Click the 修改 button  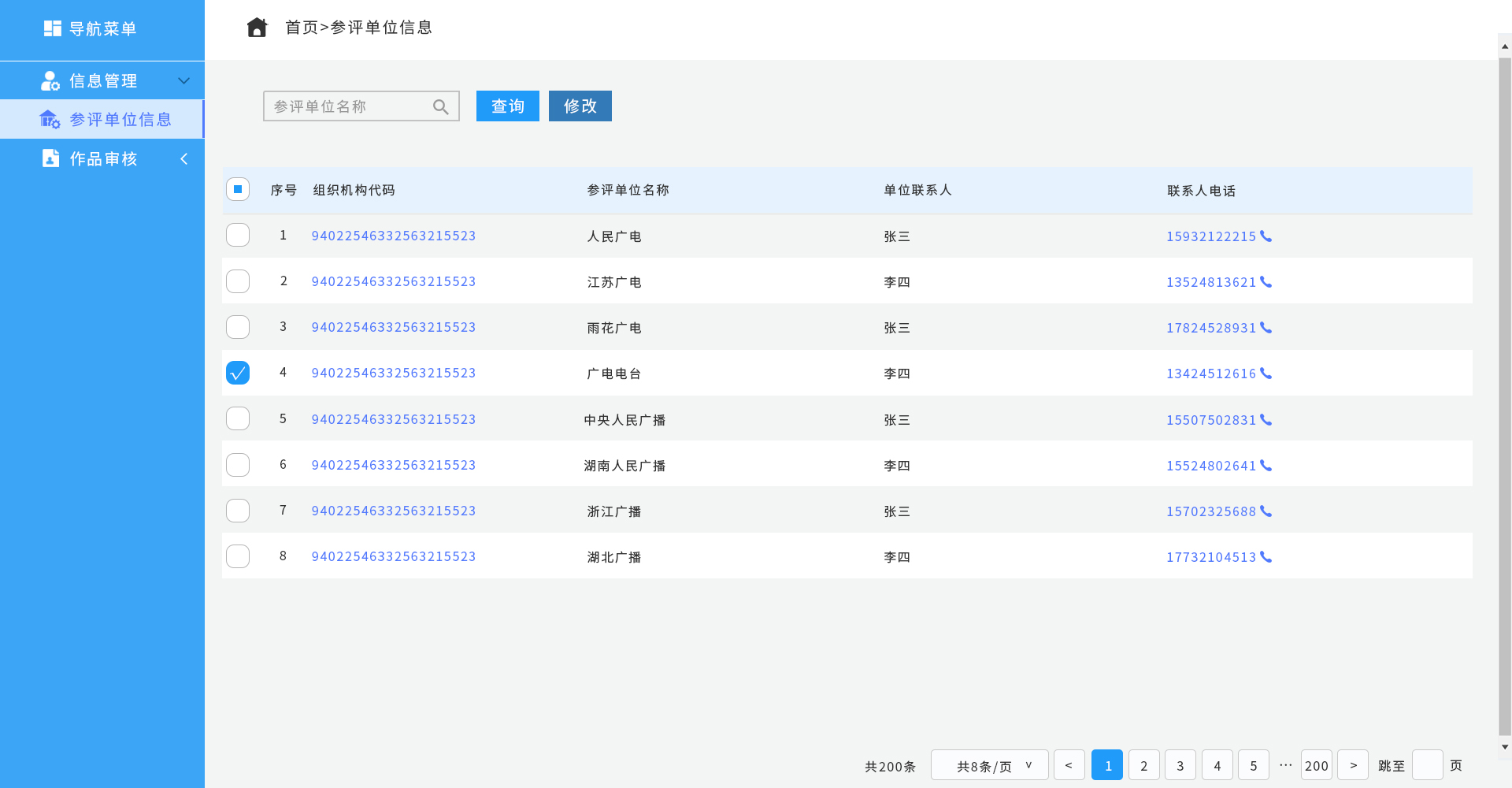580,106
